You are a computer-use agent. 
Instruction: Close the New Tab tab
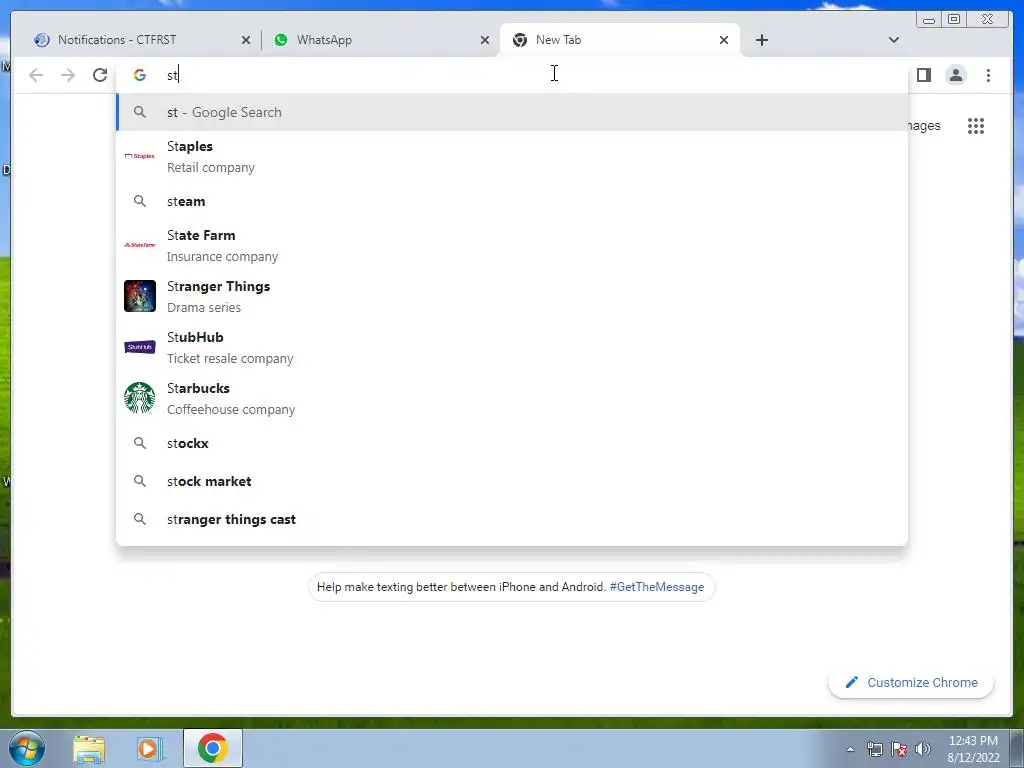724,40
